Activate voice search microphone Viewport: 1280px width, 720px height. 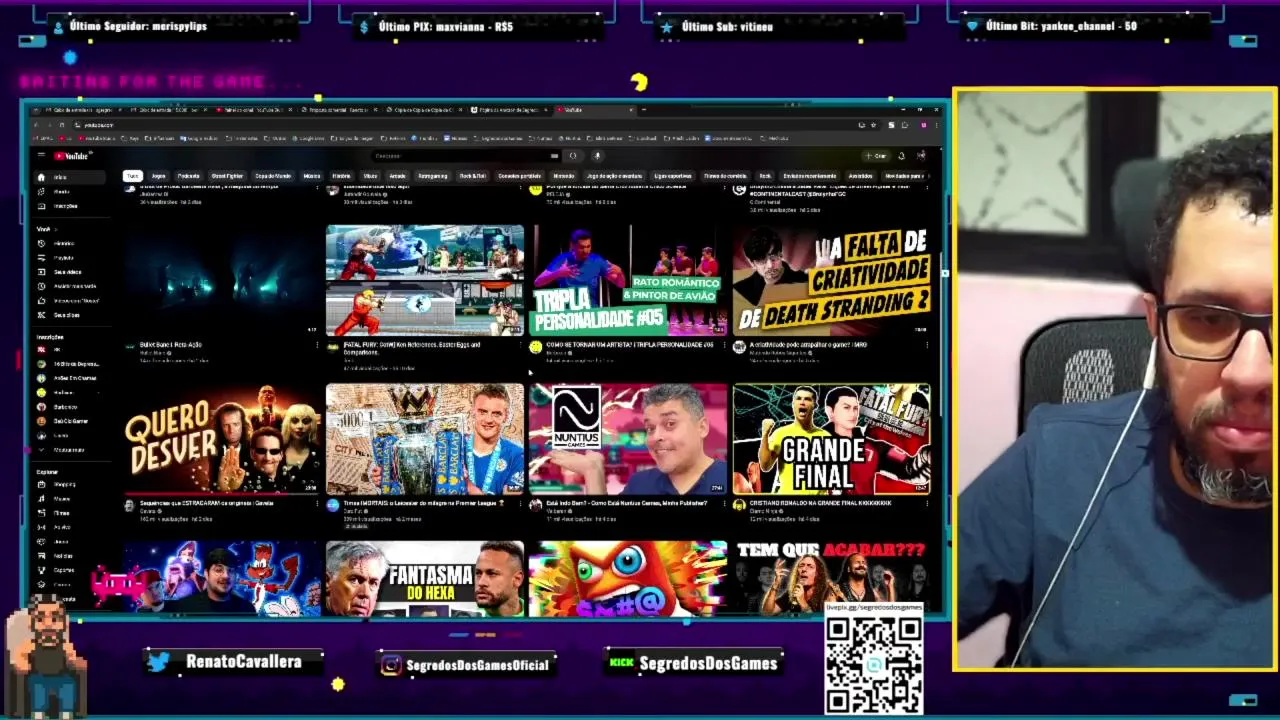click(x=597, y=156)
